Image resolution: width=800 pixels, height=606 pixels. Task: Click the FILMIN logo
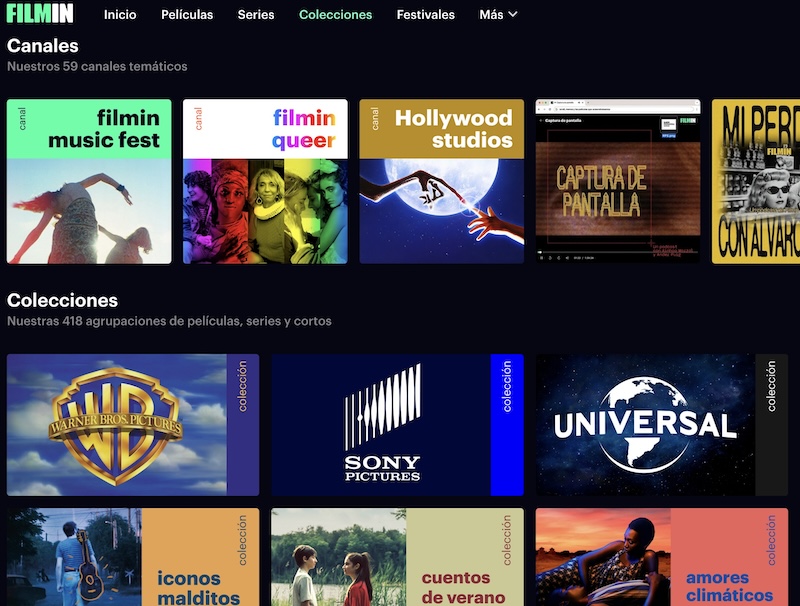40,13
